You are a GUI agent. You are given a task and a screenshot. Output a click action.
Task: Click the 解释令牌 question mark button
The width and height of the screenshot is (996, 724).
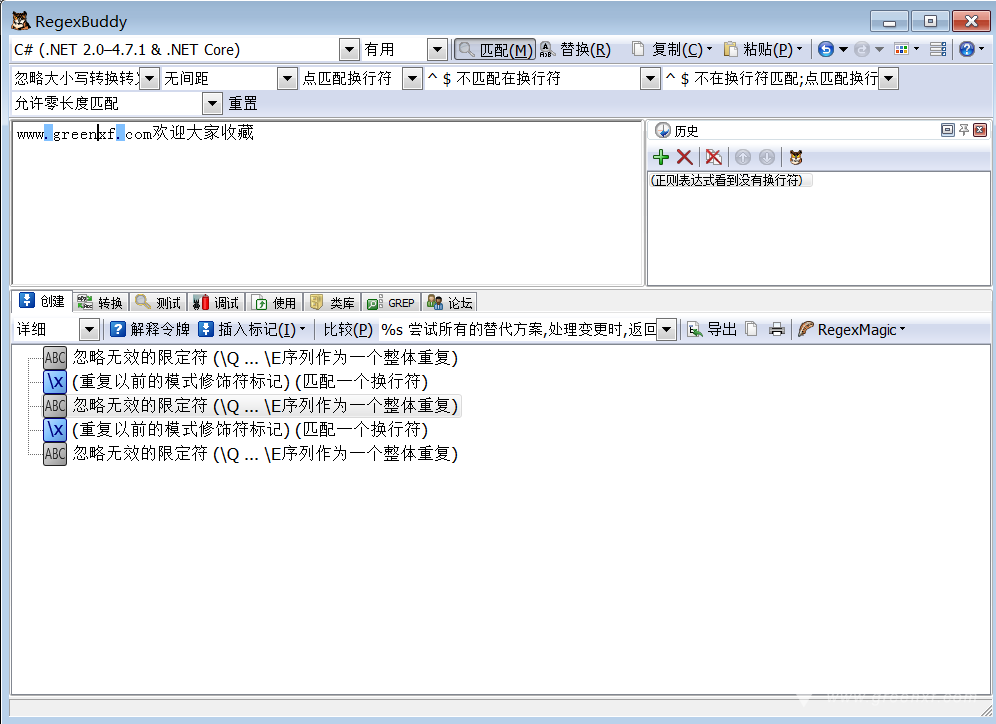point(150,329)
